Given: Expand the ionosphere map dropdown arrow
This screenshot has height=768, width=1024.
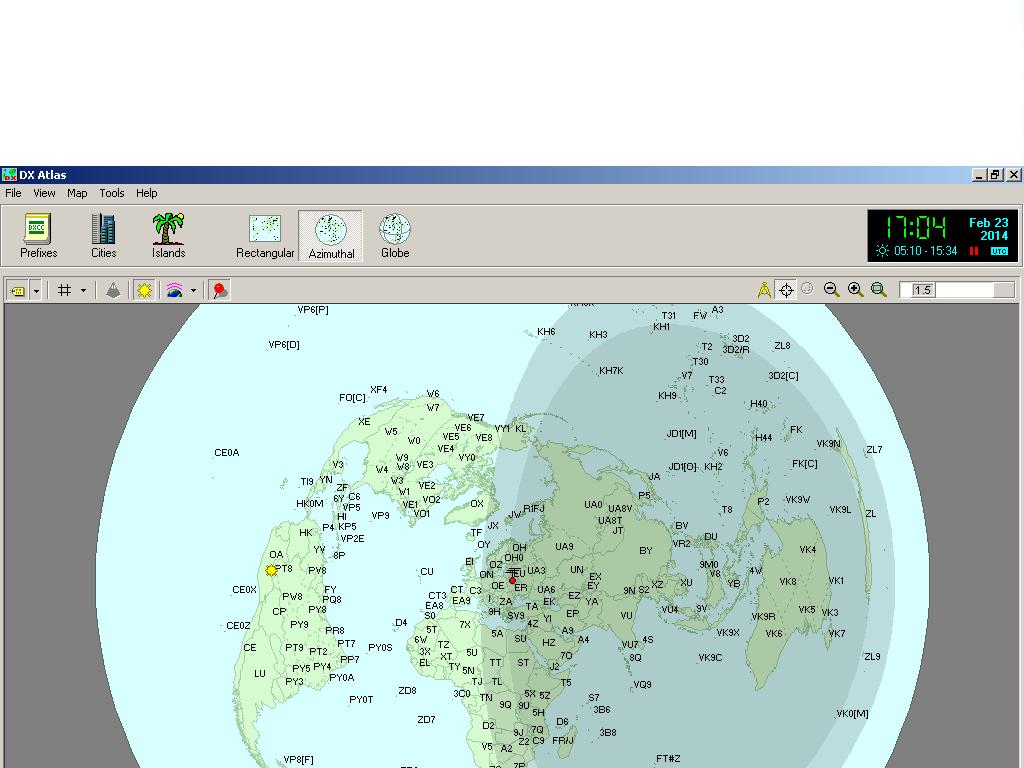Looking at the screenshot, I should tap(193, 290).
